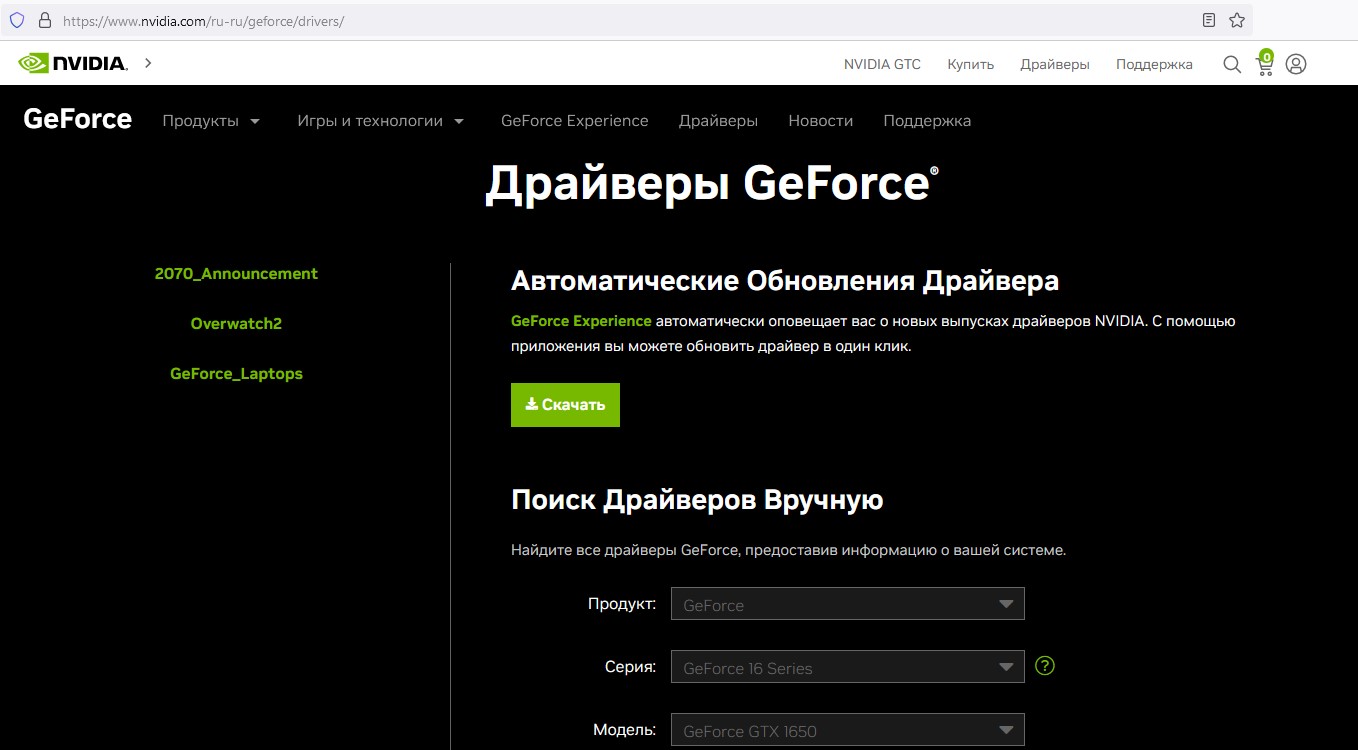
Task: Follow the green GeForce Experience text link
Action: point(580,321)
